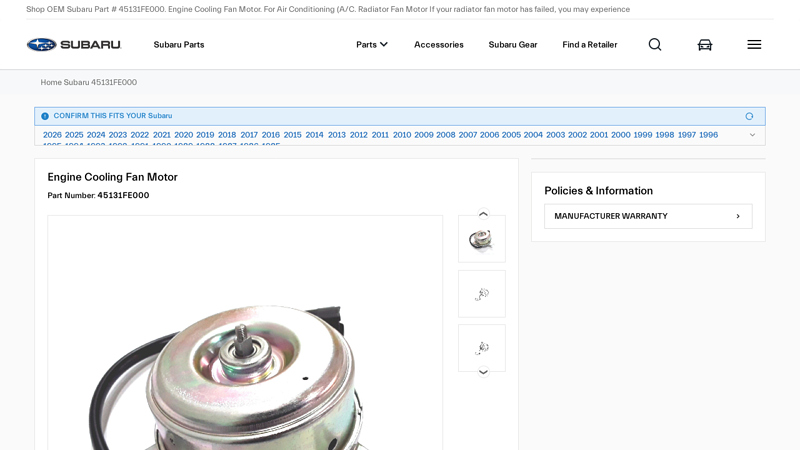Click the vehicle car icon in header
800x450 pixels.
coord(705,45)
